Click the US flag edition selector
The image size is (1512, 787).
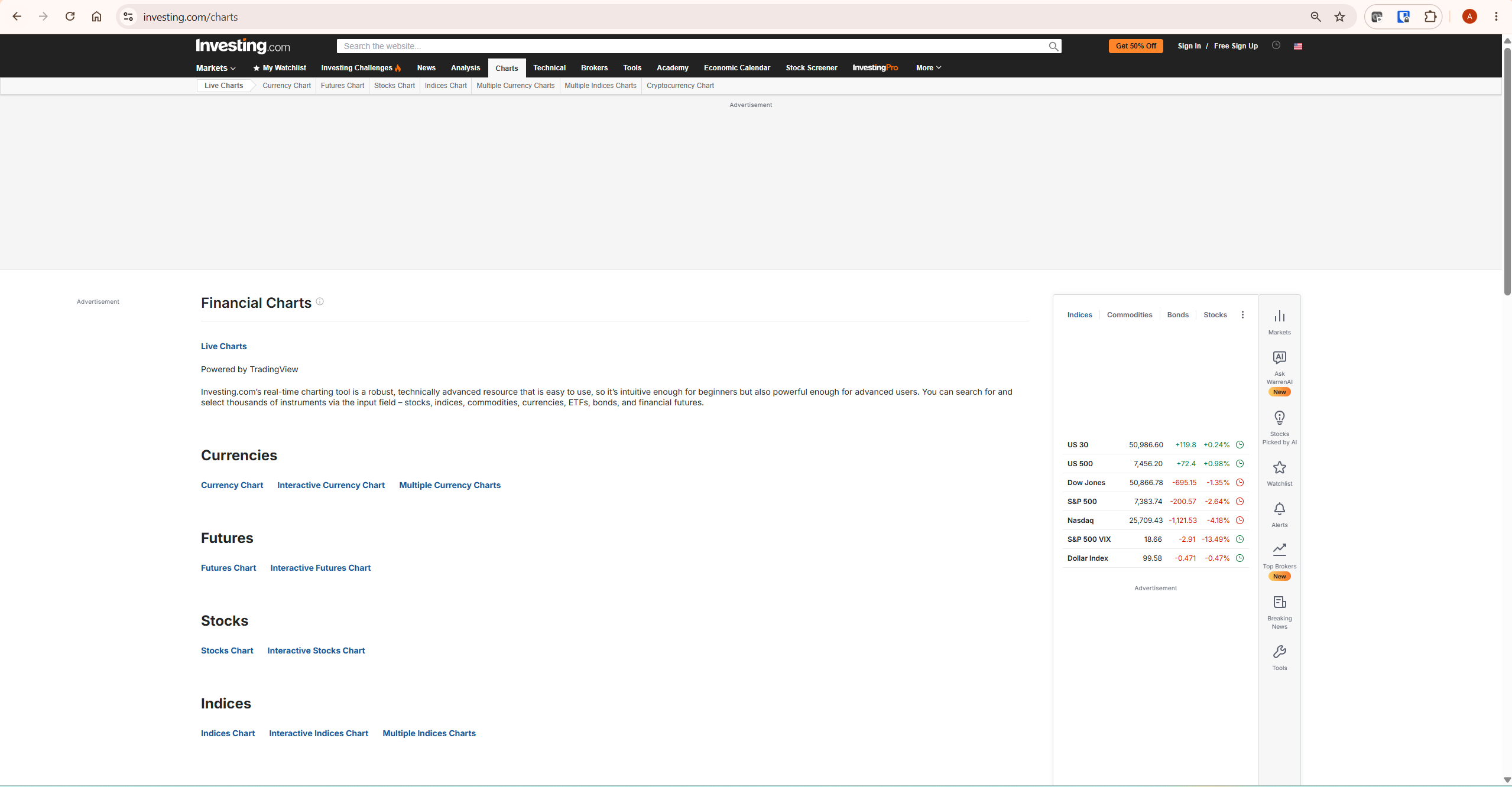click(x=1297, y=46)
